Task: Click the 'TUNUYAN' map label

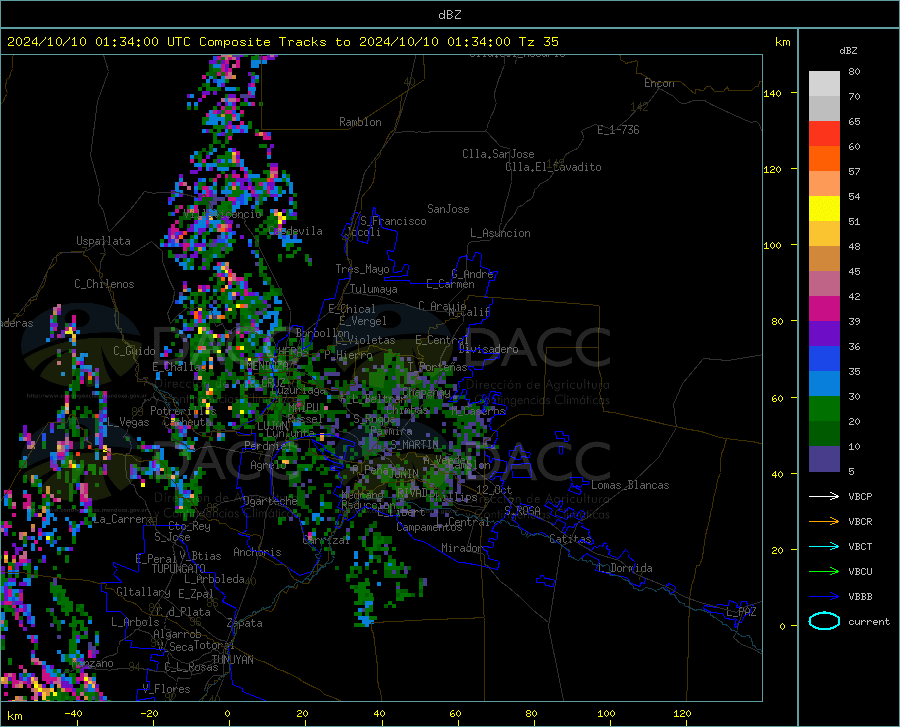Action: [232, 660]
